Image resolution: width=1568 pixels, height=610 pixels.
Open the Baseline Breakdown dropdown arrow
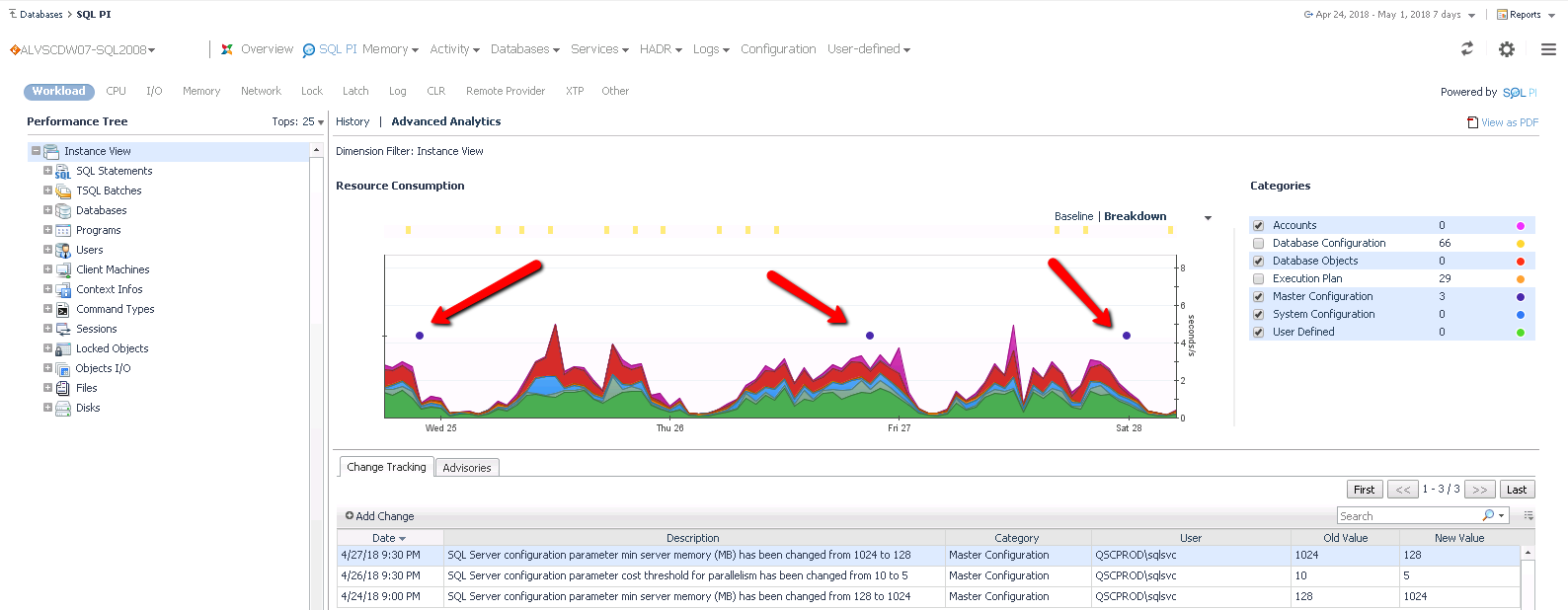pos(1208,218)
